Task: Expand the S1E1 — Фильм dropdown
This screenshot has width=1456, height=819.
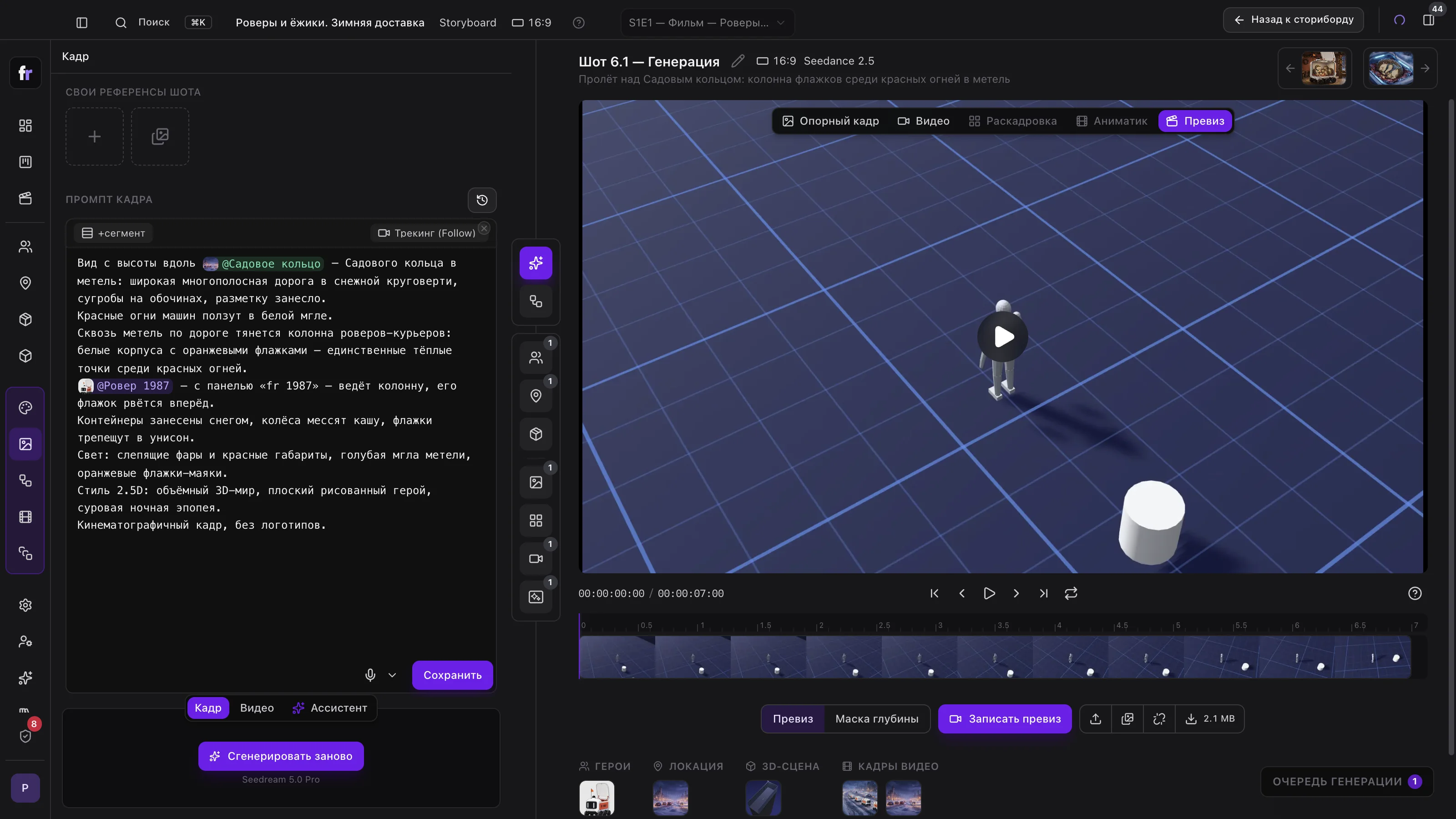Action: click(x=707, y=23)
